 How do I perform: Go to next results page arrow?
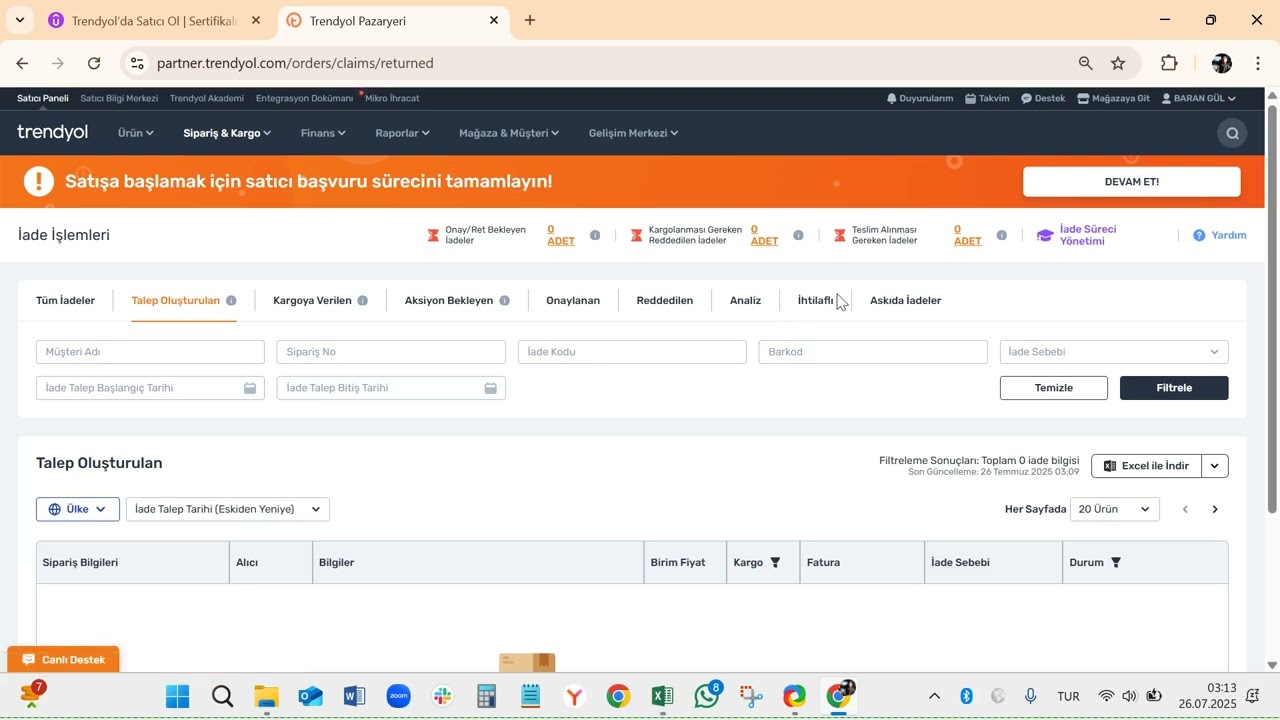point(1215,510)
